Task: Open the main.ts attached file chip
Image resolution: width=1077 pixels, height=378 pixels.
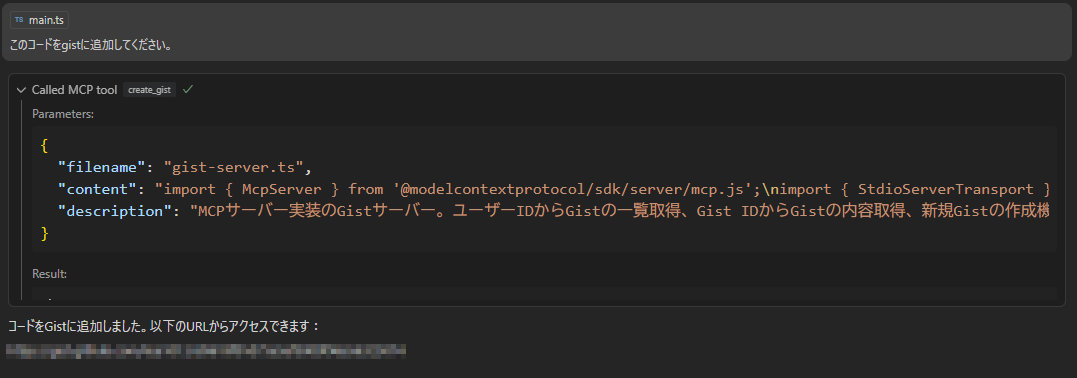Action: [39, 21]
